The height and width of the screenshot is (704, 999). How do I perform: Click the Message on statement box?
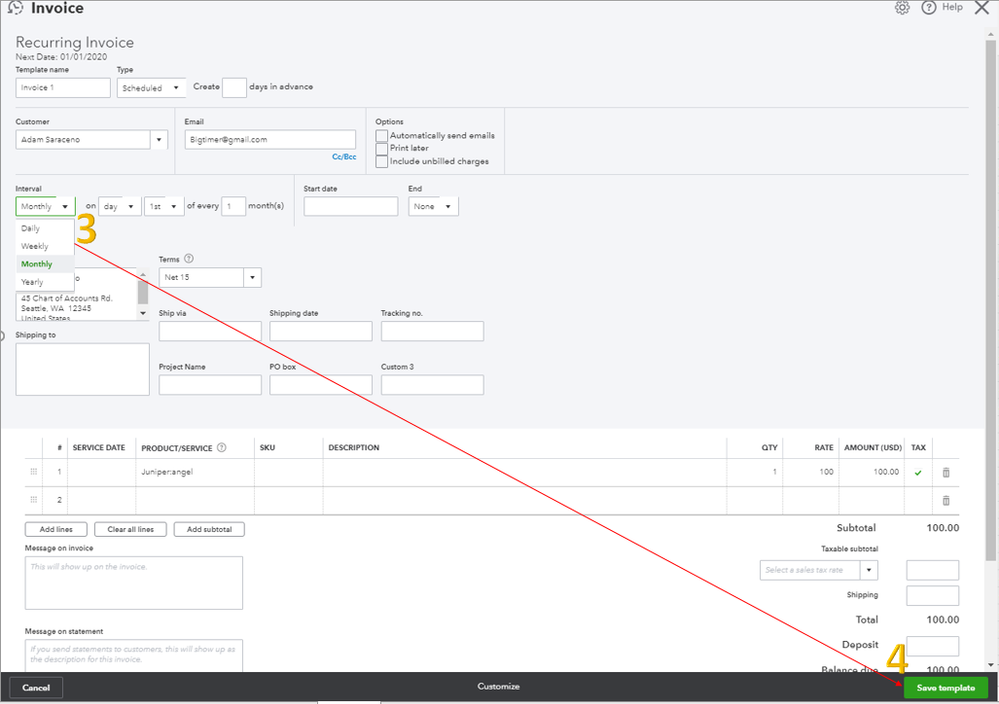click(134, 656)
